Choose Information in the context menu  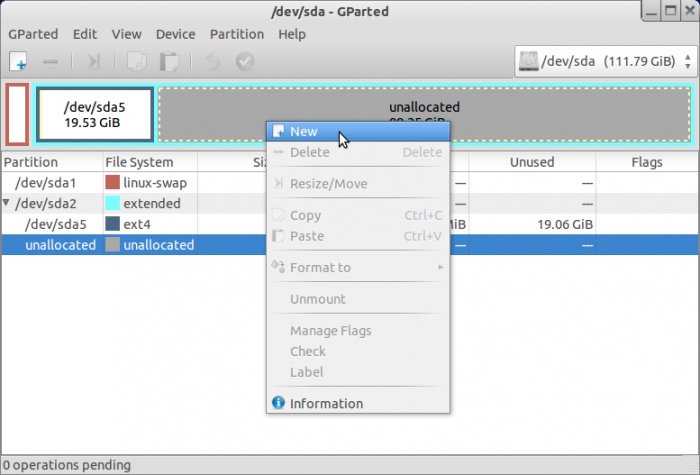pyautogui.click(x=358, y=404)
